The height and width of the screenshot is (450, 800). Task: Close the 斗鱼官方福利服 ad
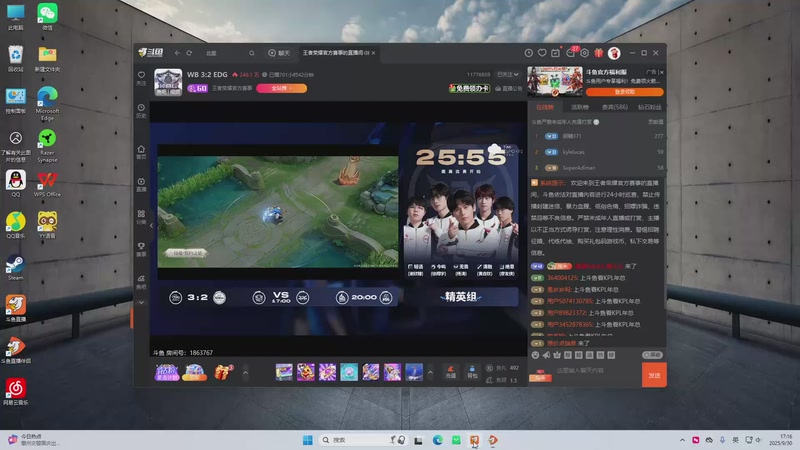point(661,72)
